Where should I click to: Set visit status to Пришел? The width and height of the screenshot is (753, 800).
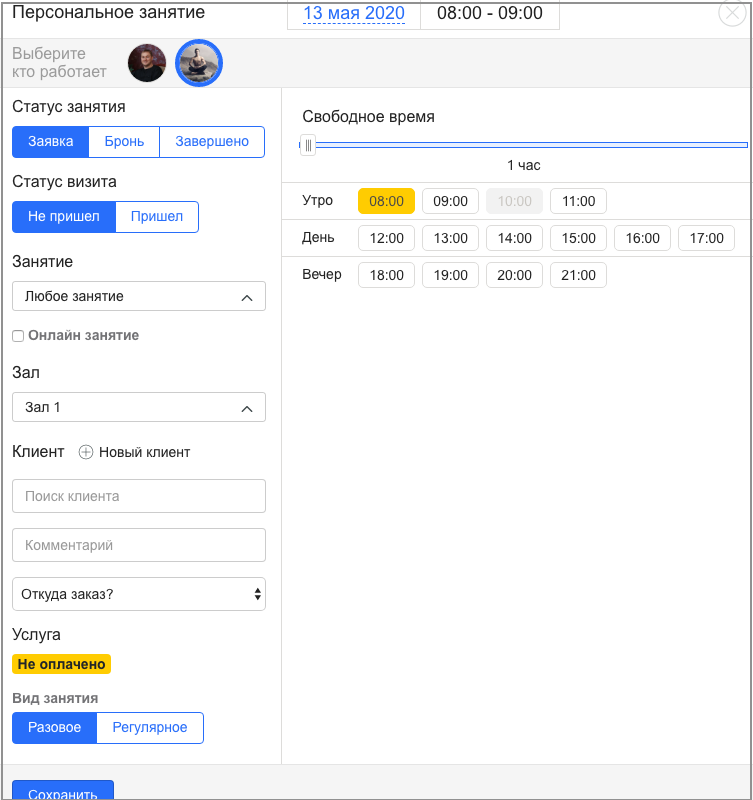click(x=157, y=217)
